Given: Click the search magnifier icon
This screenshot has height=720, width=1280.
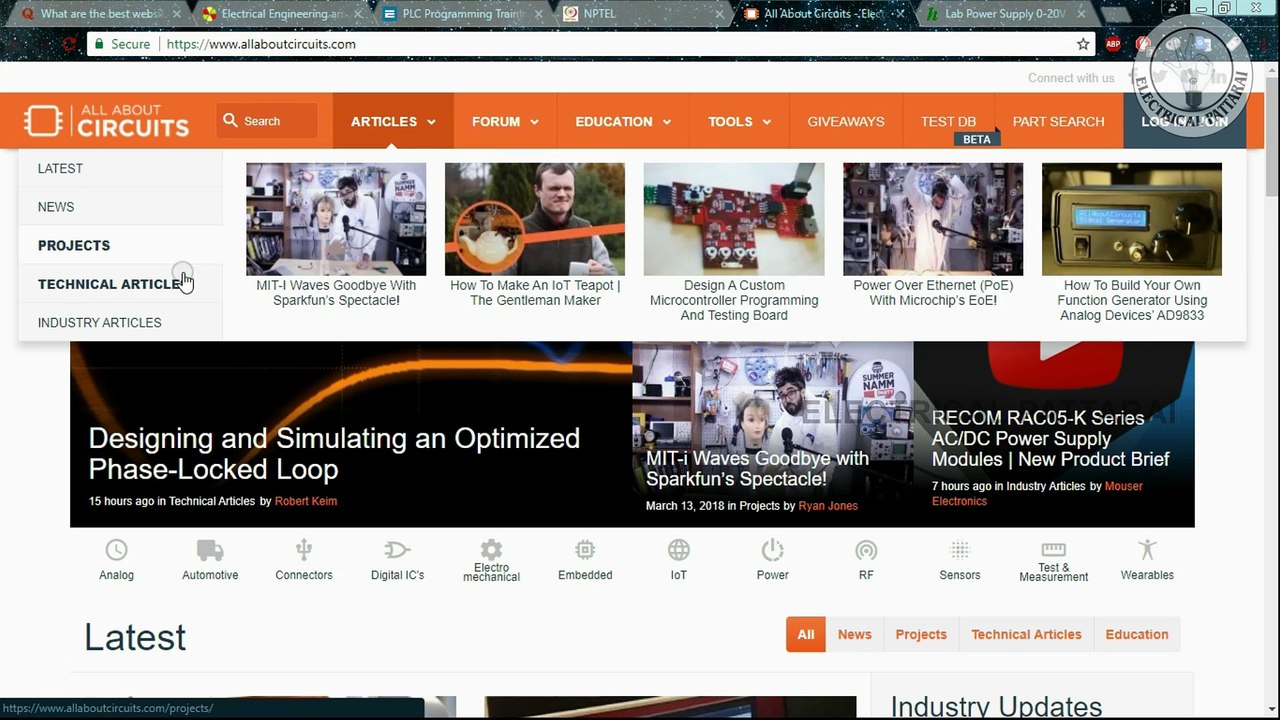Looking at the screenshot, I should 230,121.
